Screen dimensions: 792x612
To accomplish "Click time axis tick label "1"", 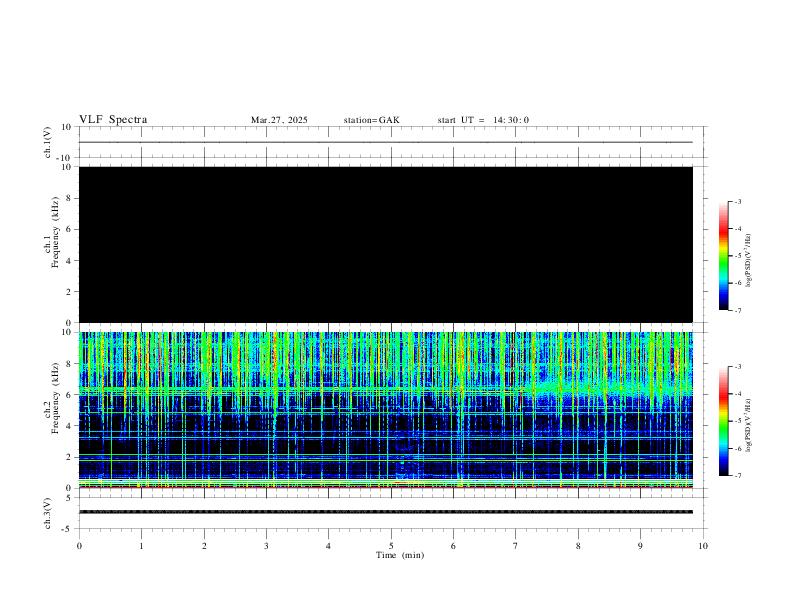I will (x=141, y=546).
